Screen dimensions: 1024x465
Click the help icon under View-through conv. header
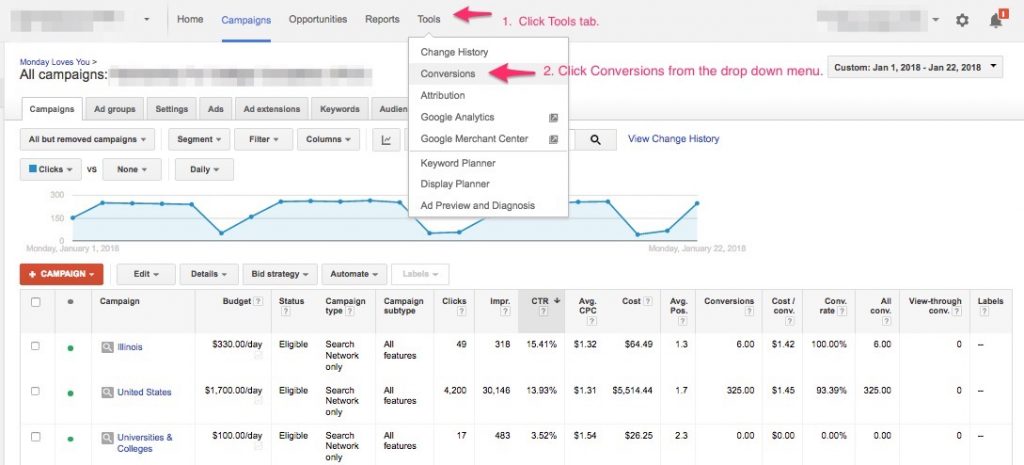coord(957,312)
